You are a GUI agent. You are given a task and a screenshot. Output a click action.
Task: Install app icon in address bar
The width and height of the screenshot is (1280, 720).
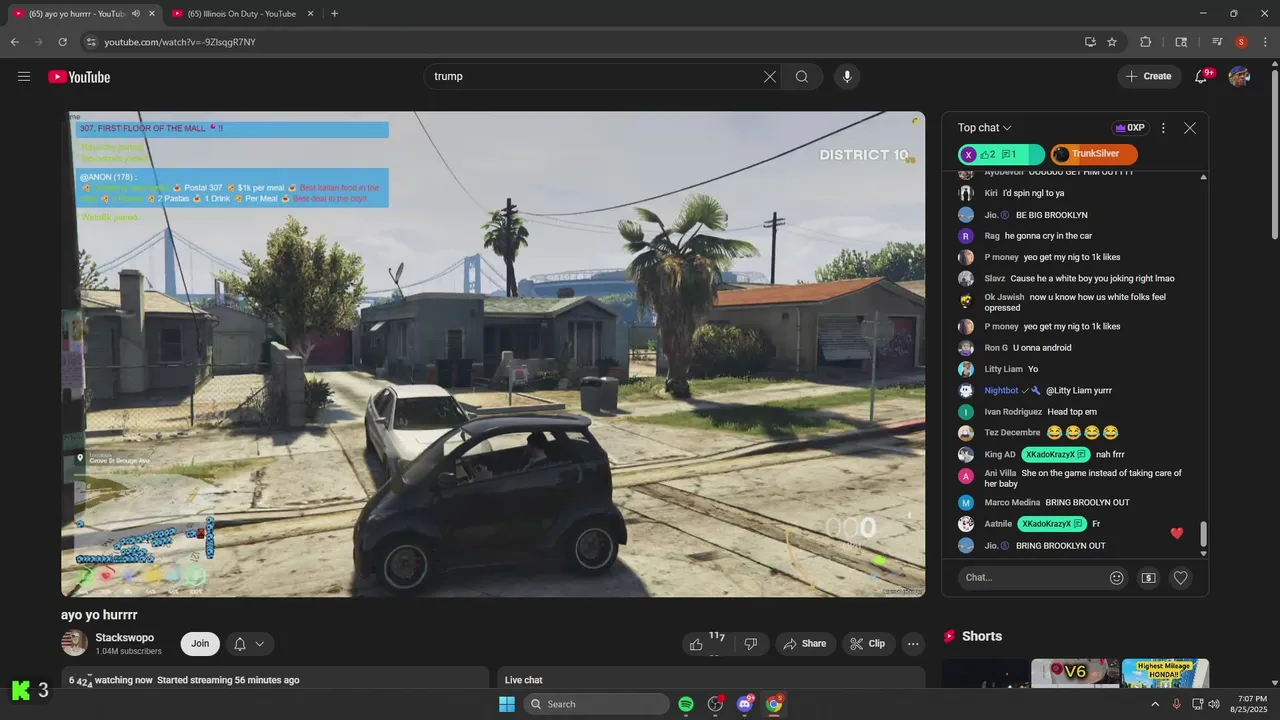[1090, 42]
